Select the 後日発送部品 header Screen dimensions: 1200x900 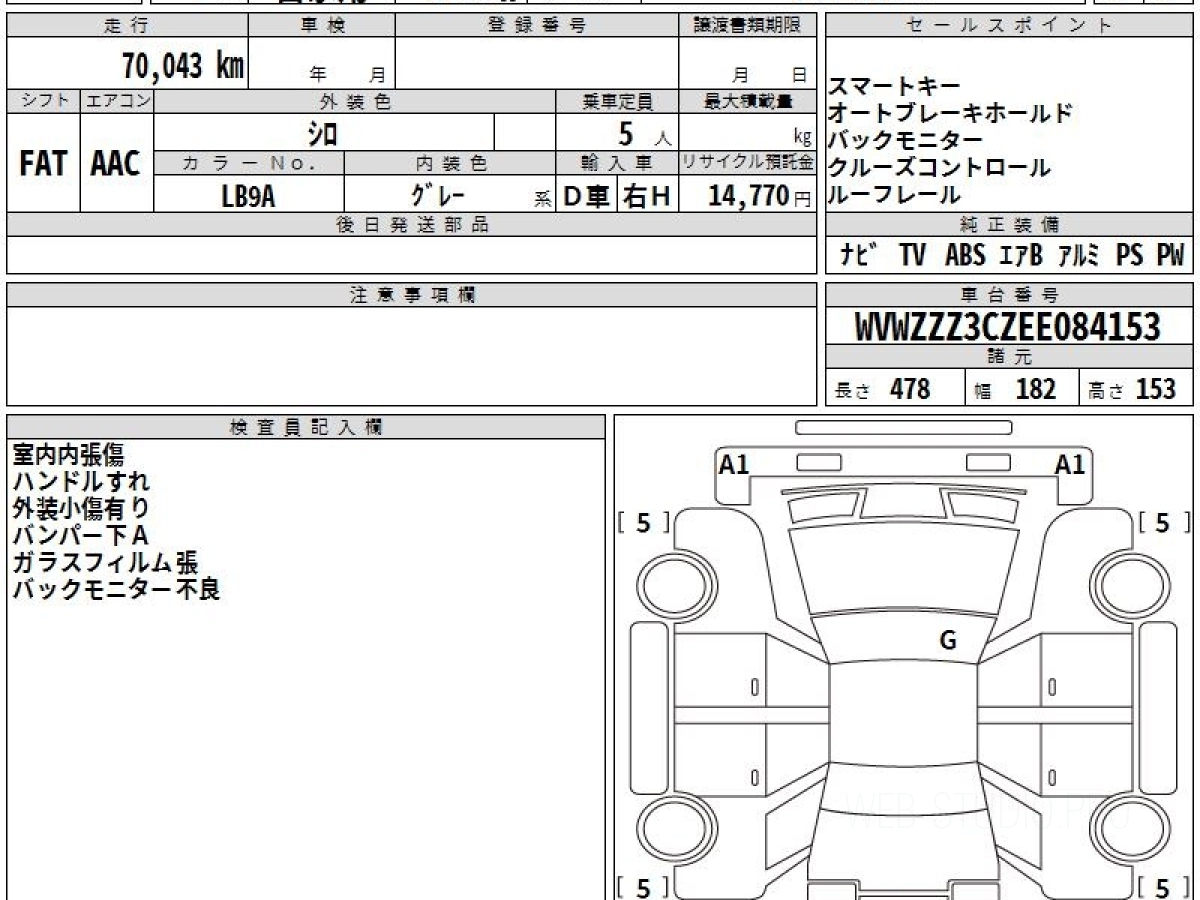pyautogui.click(x=412, y=224)
